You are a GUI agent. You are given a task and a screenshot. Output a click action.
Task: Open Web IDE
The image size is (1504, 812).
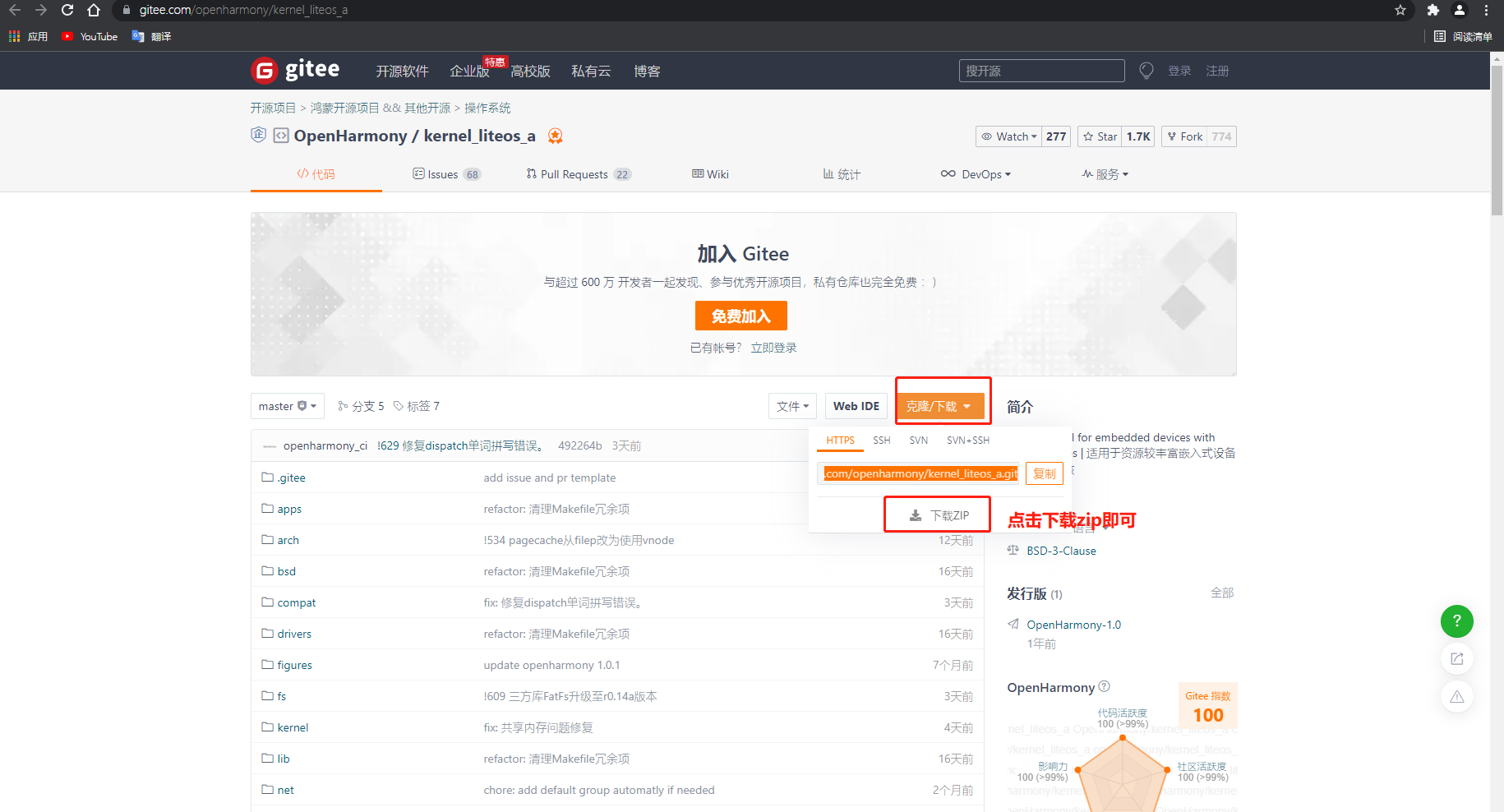tap(856, 406)
